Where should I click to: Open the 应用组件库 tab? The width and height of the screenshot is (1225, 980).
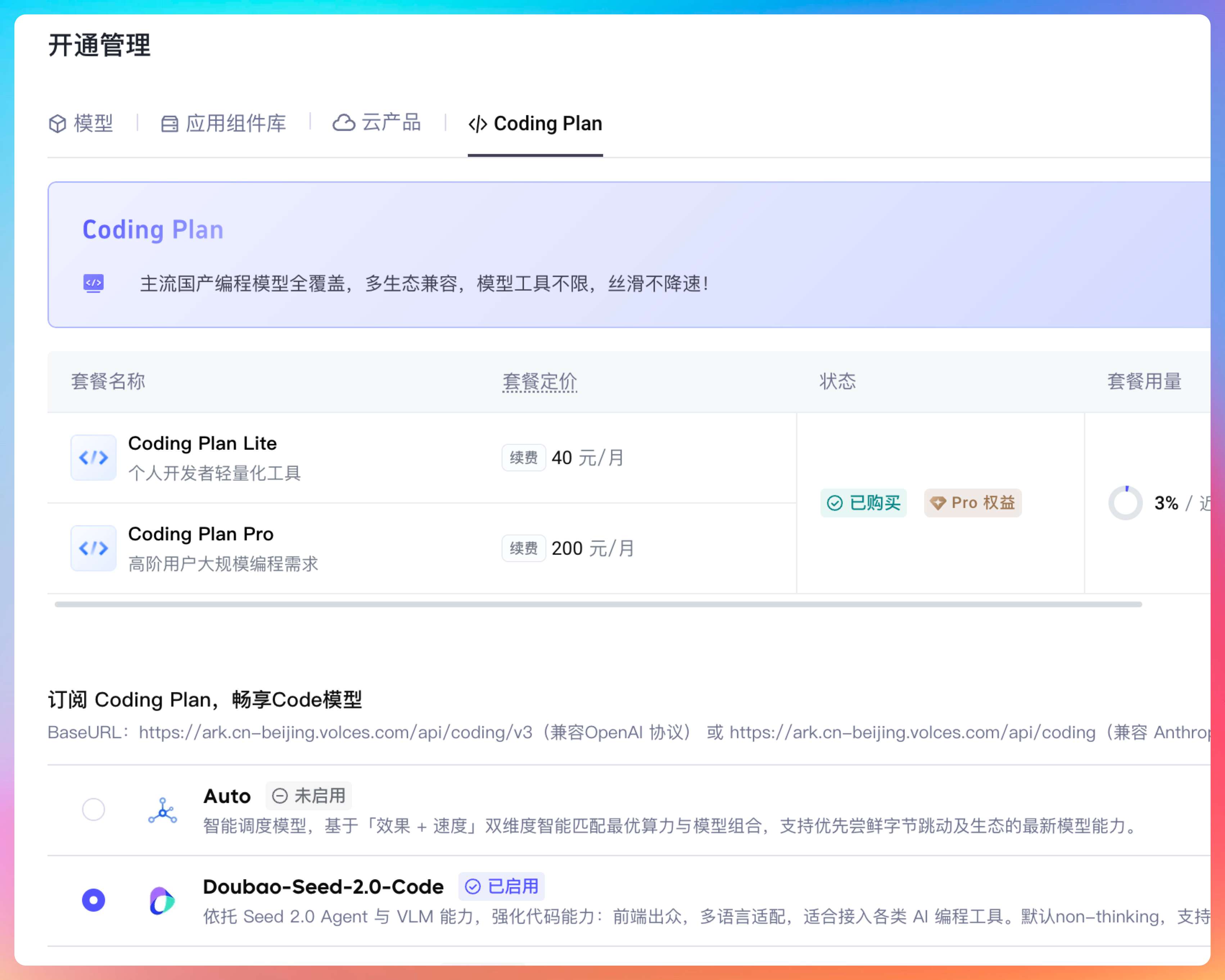tap(224, 123)
